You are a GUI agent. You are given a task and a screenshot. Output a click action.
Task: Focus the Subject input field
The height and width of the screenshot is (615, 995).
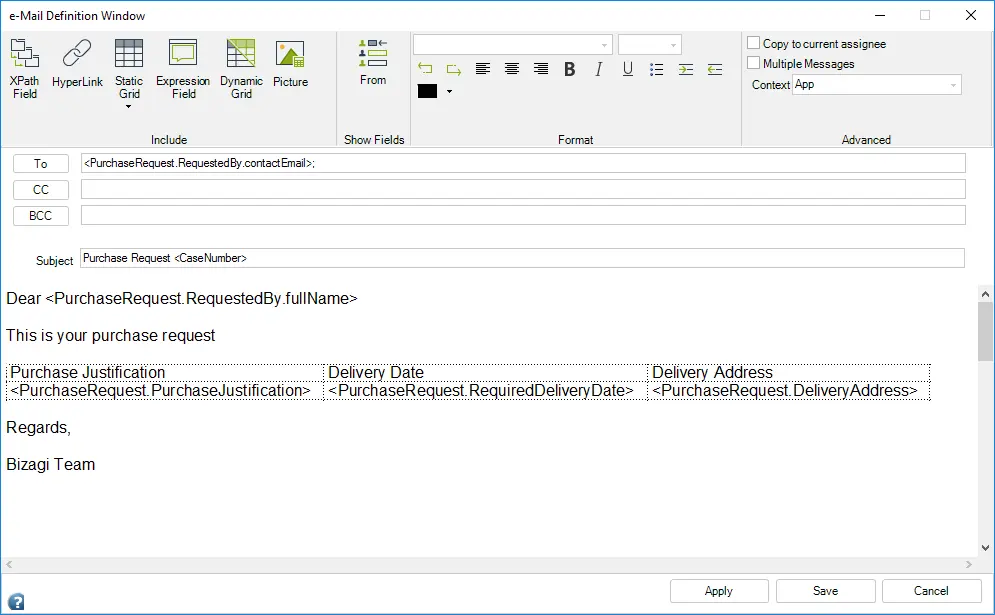click(x=522, y=258)
